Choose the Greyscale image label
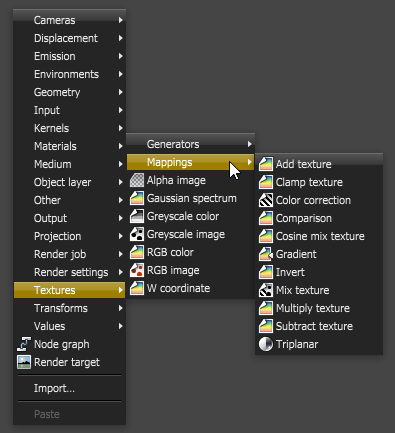Viewport: 395px width, 433px height. pyautogui.click(x=186, y=234)
